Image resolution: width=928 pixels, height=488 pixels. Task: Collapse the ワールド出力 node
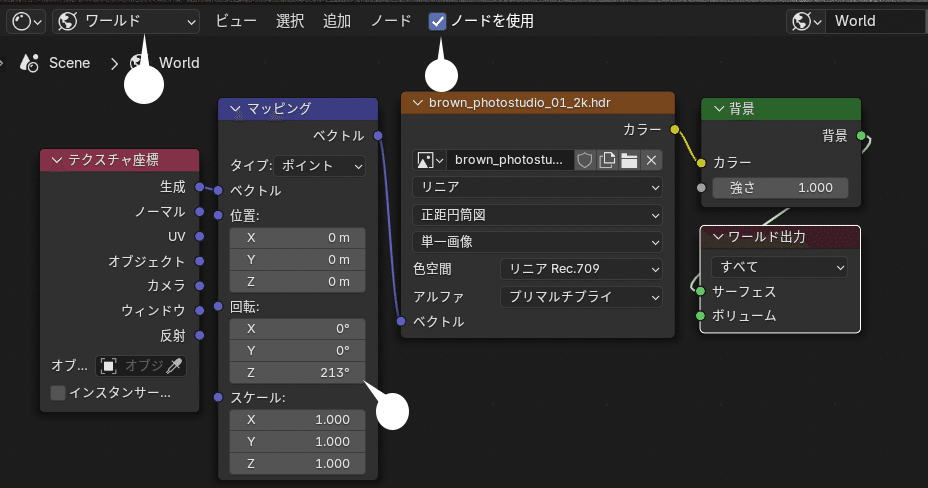[718, 237]
